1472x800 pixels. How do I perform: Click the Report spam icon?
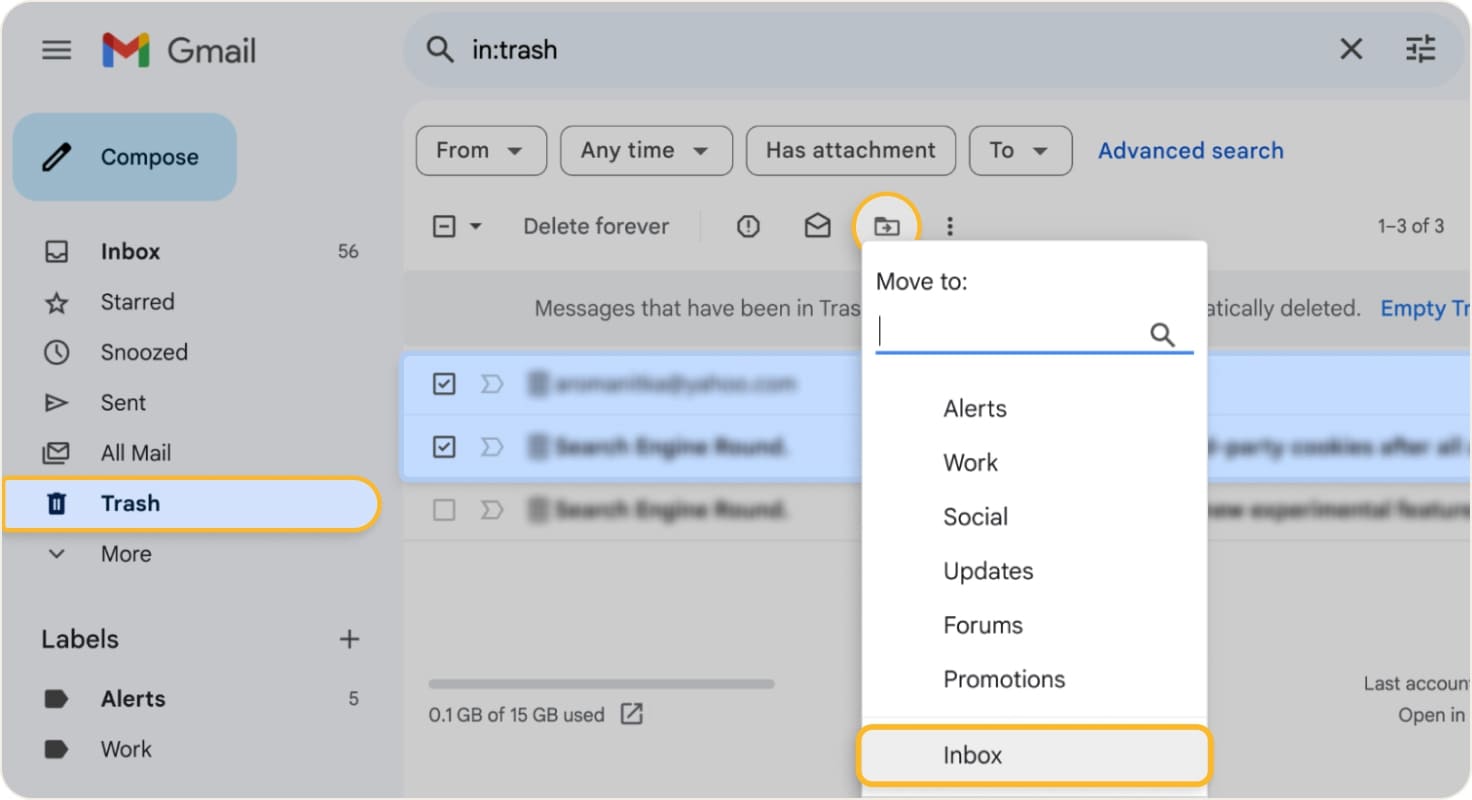click(748, 227)
